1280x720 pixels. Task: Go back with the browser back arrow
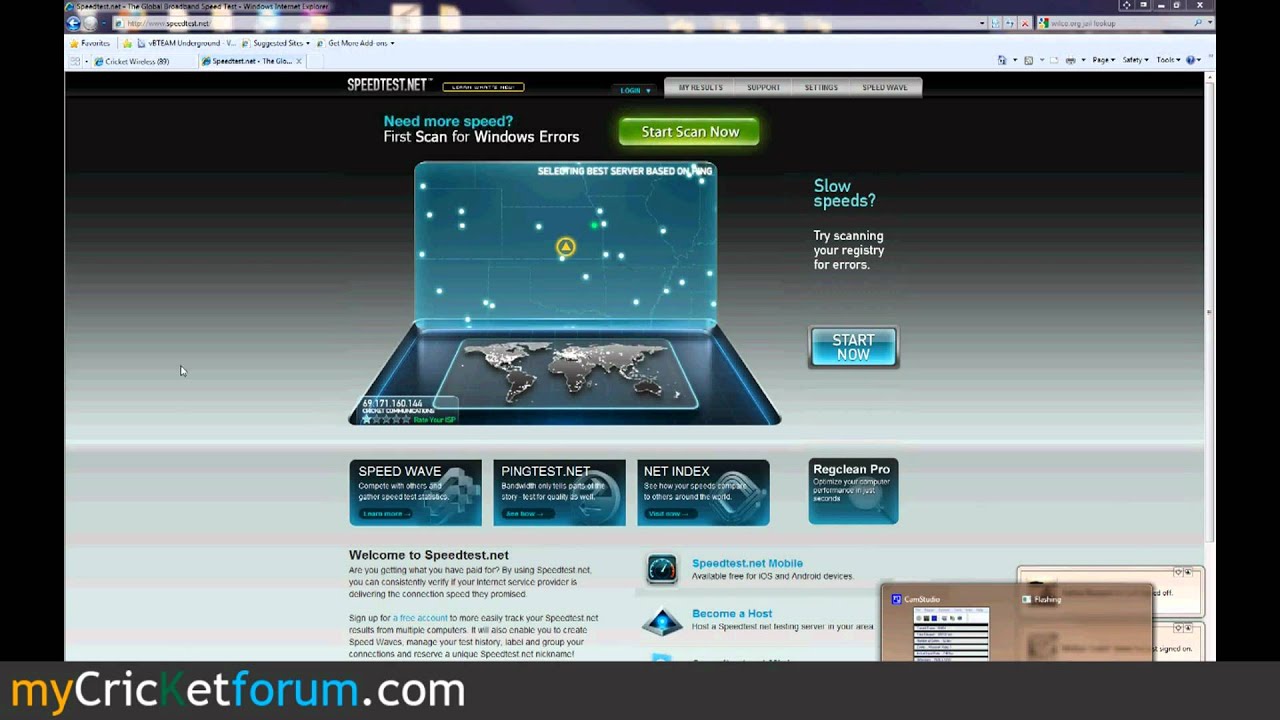[x=73, y=23]
